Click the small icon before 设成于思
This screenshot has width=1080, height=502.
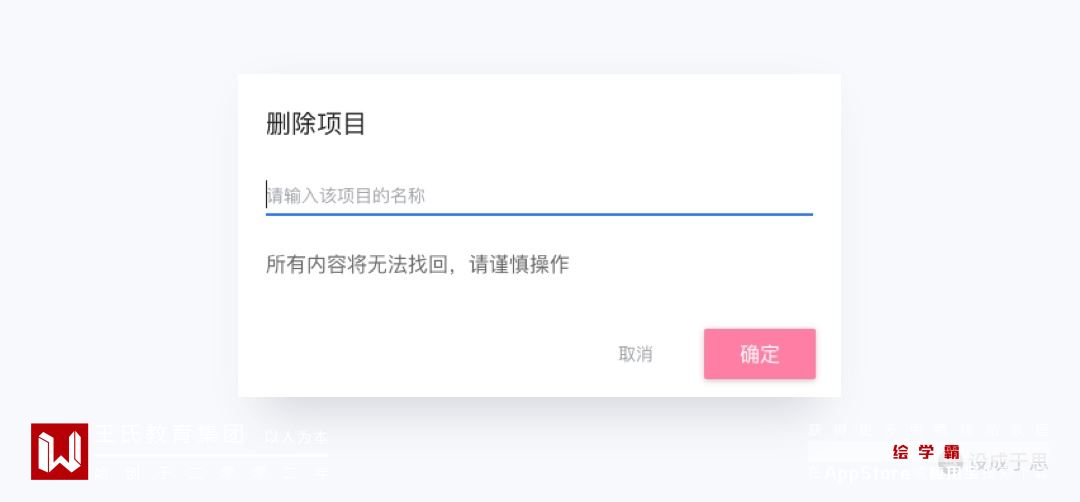tap(949, 463)
